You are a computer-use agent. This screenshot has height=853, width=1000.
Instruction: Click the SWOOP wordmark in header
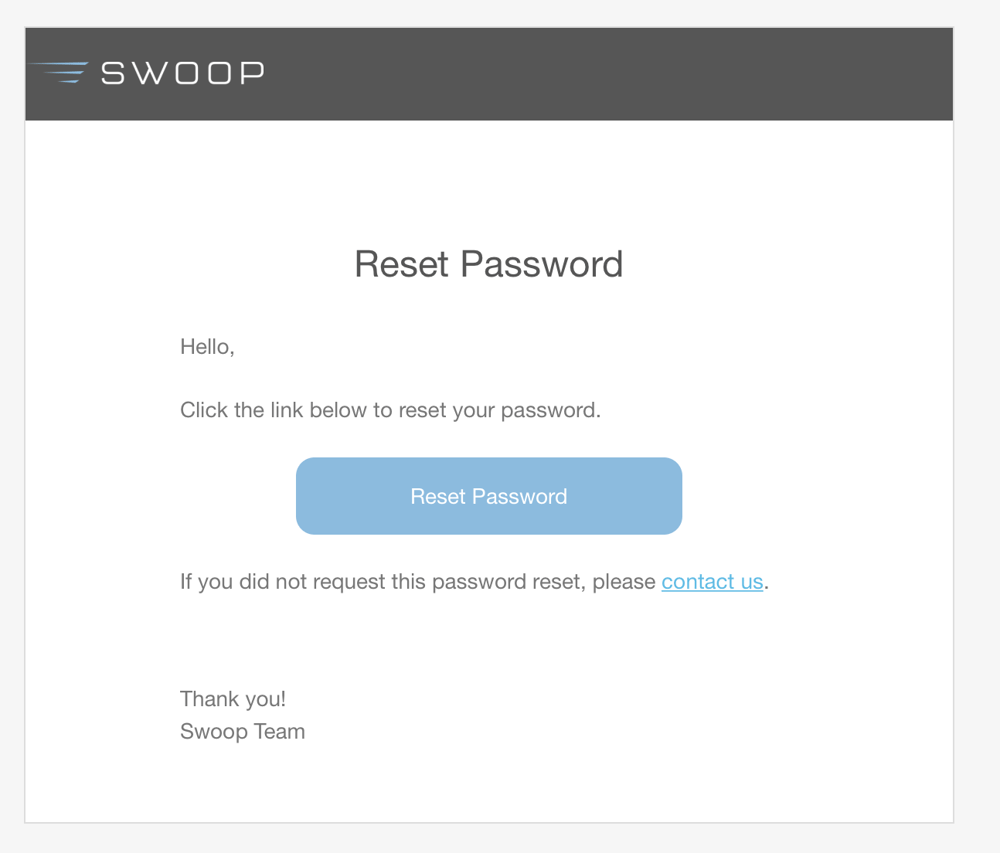(183, 73)
